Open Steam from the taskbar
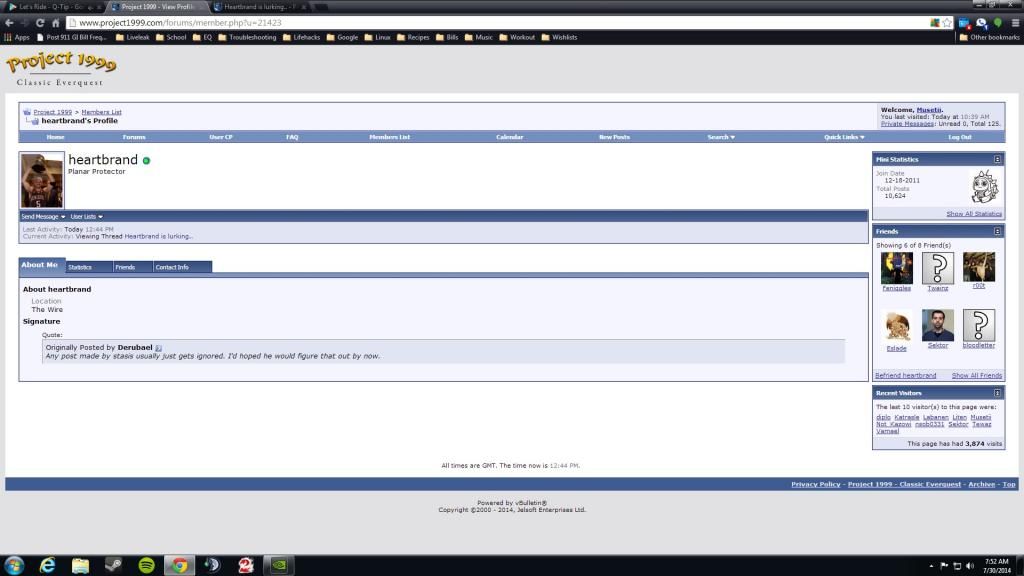Image resolution: width=1024 pixels, height=576 pixels. click(113, 565)
